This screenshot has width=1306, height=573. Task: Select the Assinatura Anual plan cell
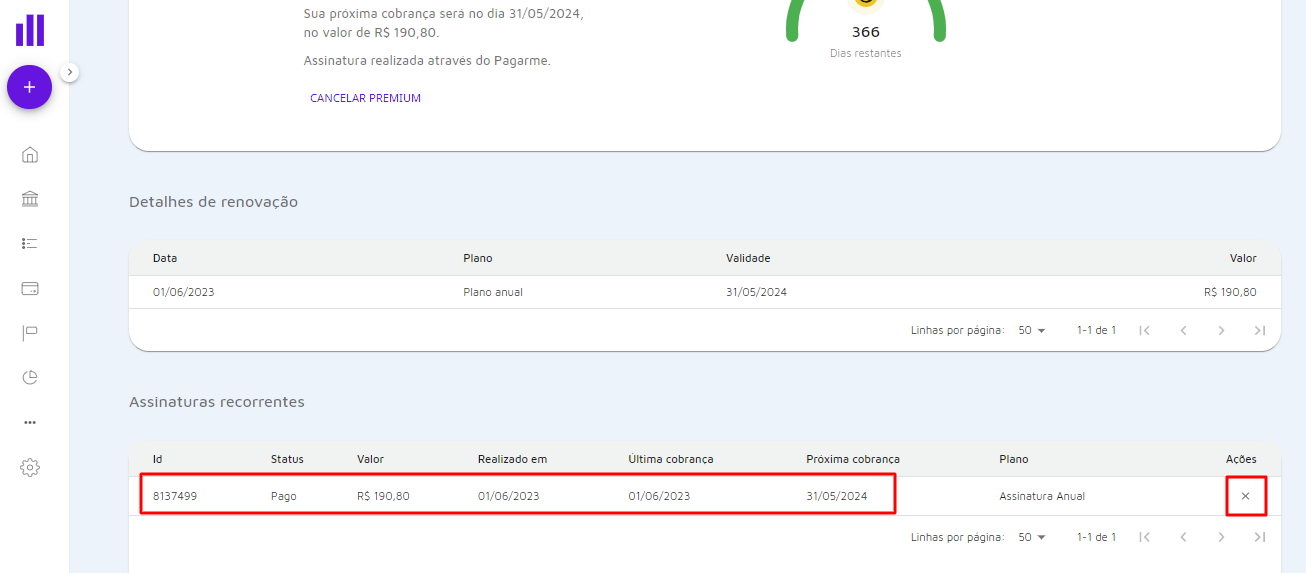pyautogui.click(x=1042, y=496)
